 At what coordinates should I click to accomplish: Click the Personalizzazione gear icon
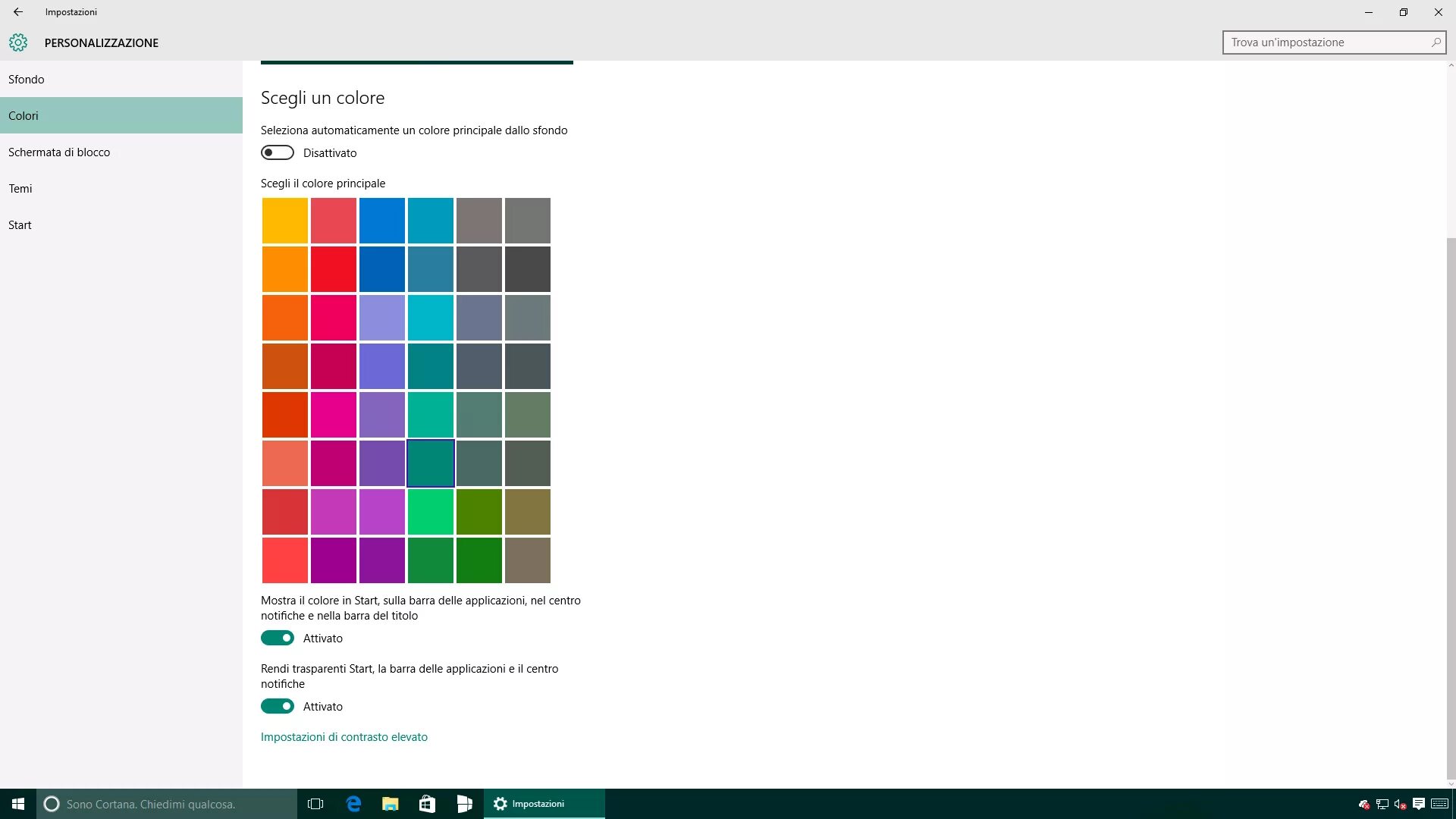pos(18,42)
